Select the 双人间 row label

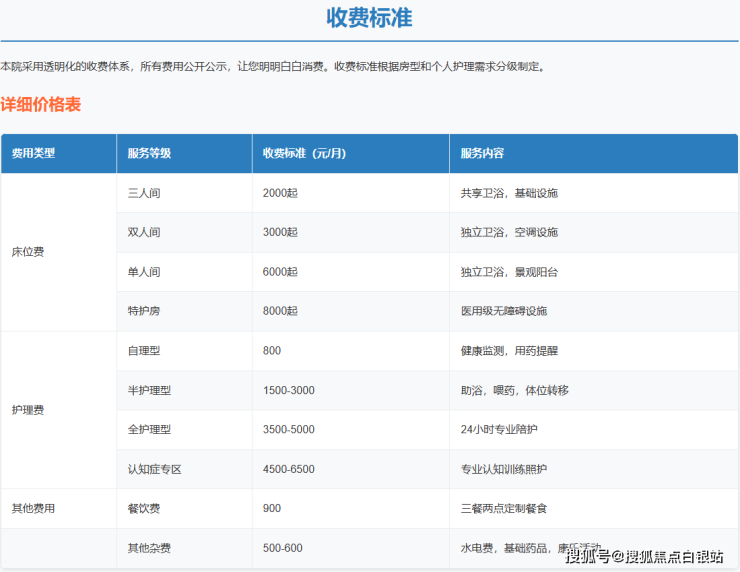pos(144,232)
